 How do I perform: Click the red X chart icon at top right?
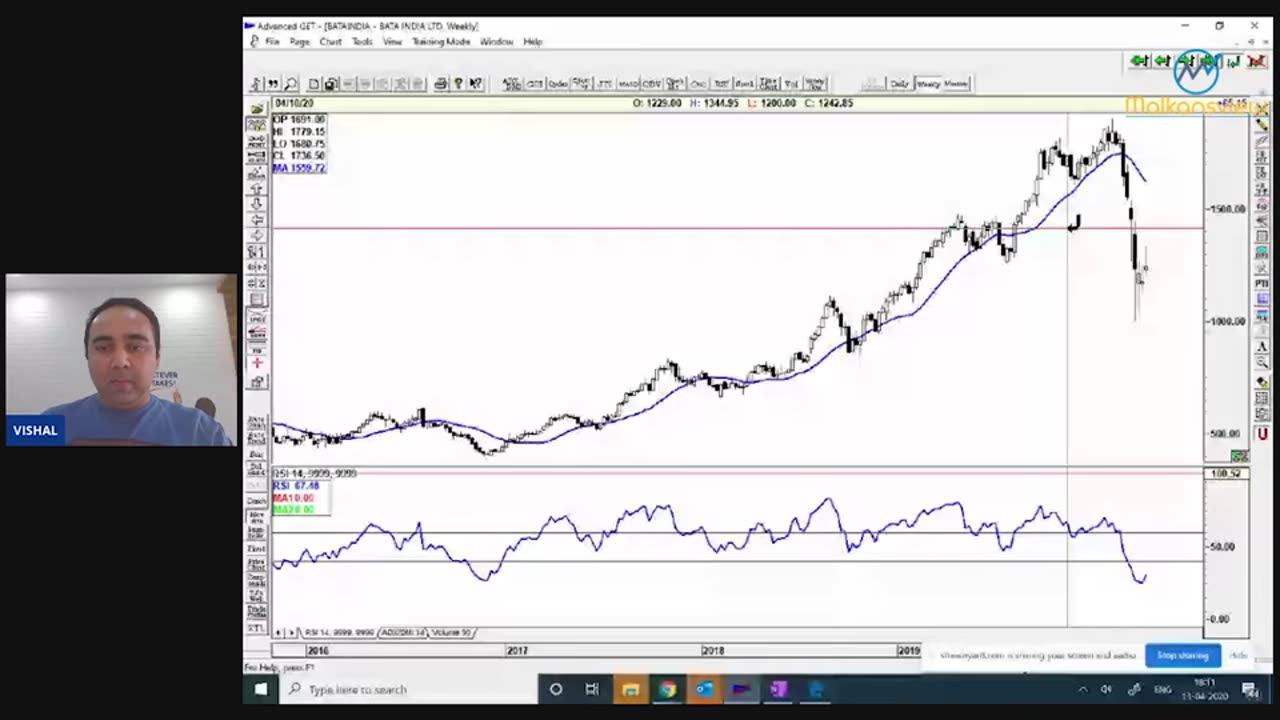click(x=1259, y=62)
